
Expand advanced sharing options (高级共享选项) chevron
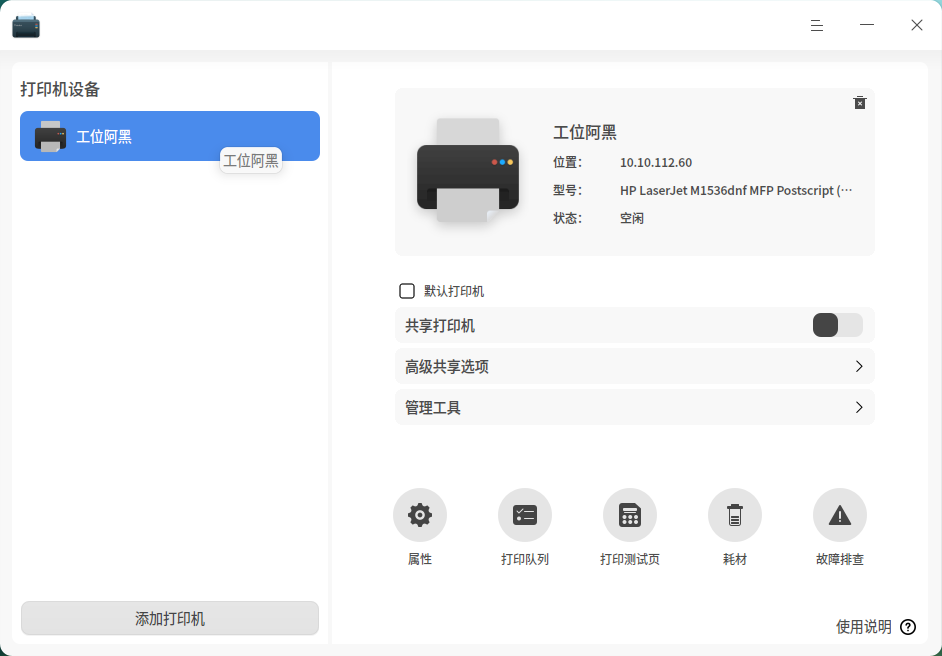point(859,366)
